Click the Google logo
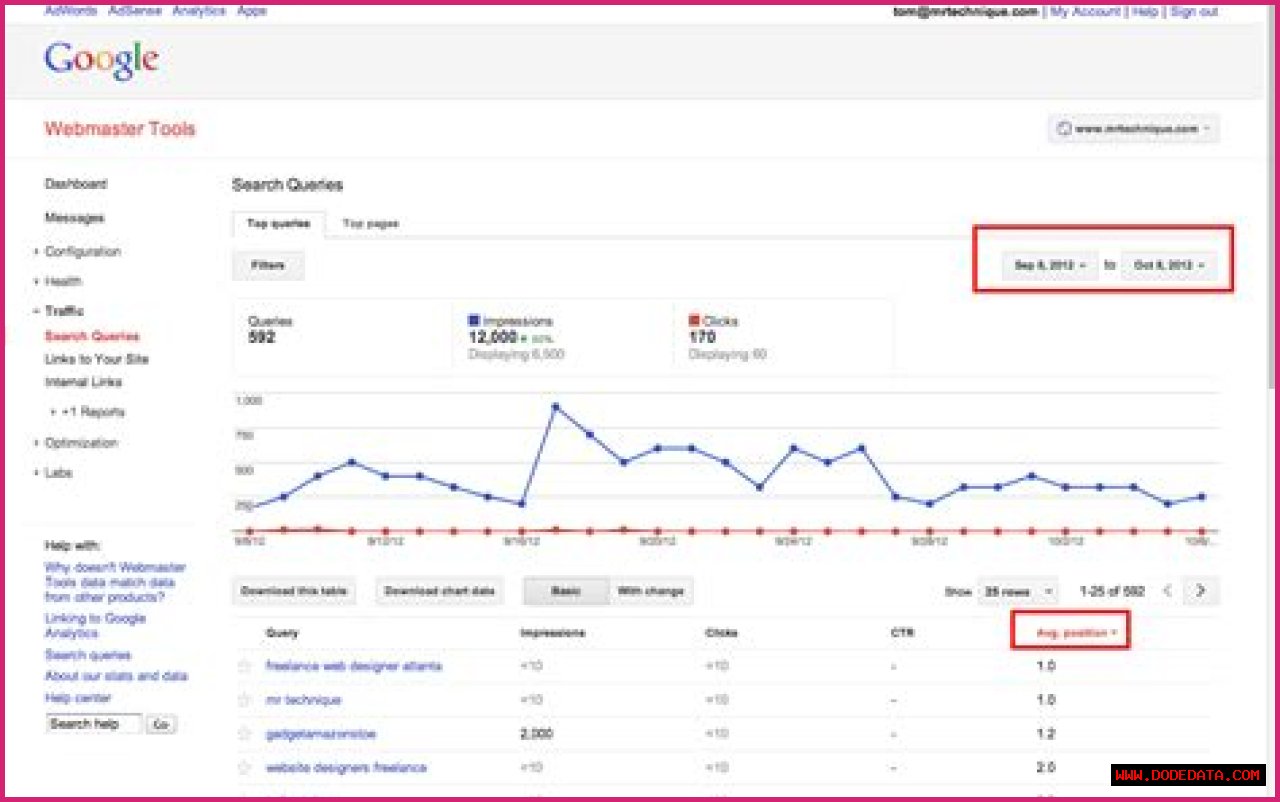Viewport: 1280px width, 802px height. coord(101,60)
